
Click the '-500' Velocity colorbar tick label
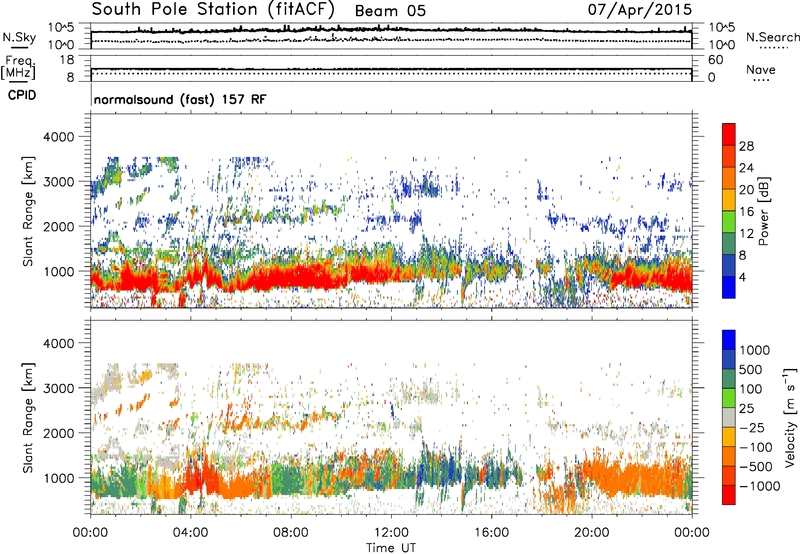pos(756,467)
